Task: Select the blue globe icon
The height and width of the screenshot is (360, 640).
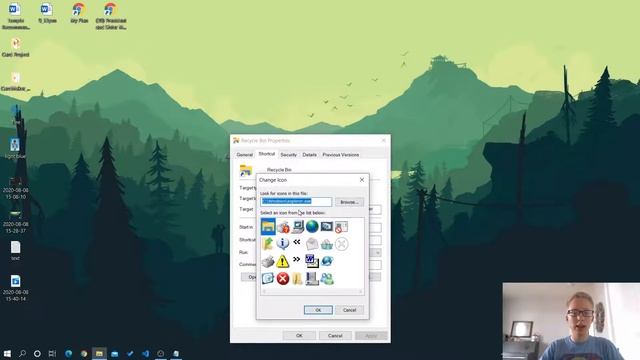Action: (x=312, y=227)
